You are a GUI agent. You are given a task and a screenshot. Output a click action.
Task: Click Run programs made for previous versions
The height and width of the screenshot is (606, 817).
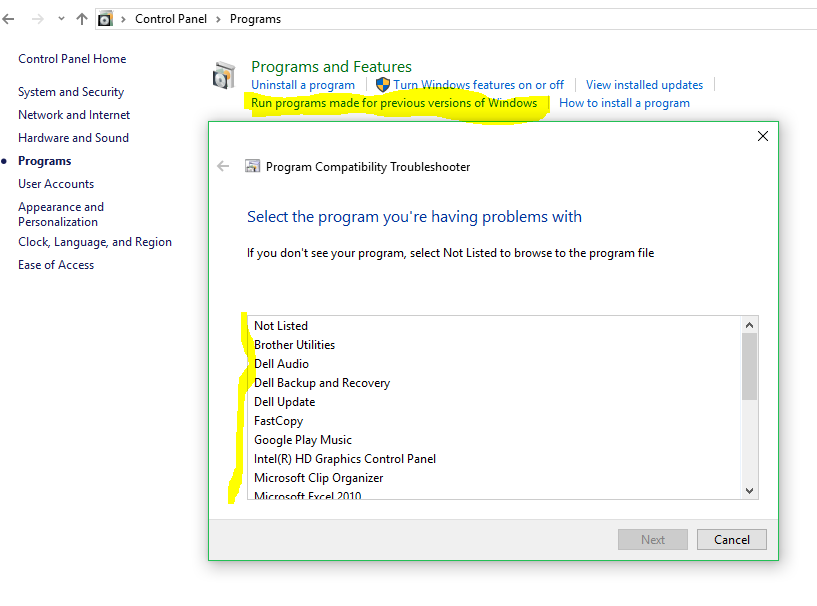click(x=394, y=103)
